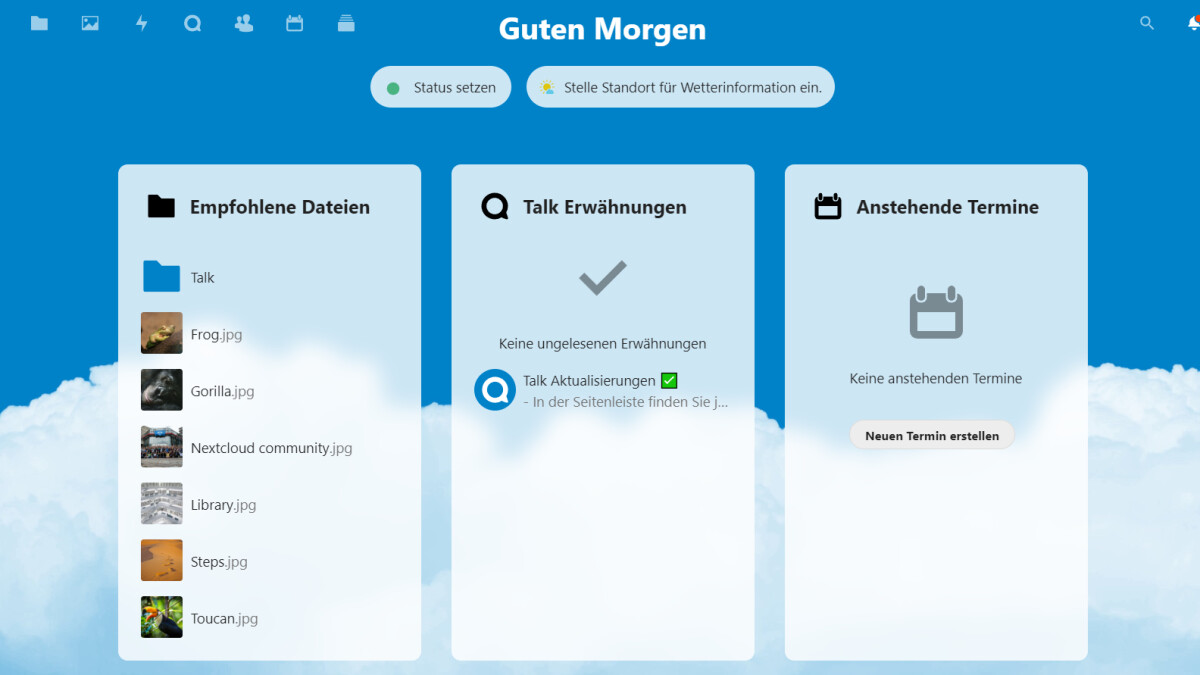Open the Calendar app icon in top bar

295,23
